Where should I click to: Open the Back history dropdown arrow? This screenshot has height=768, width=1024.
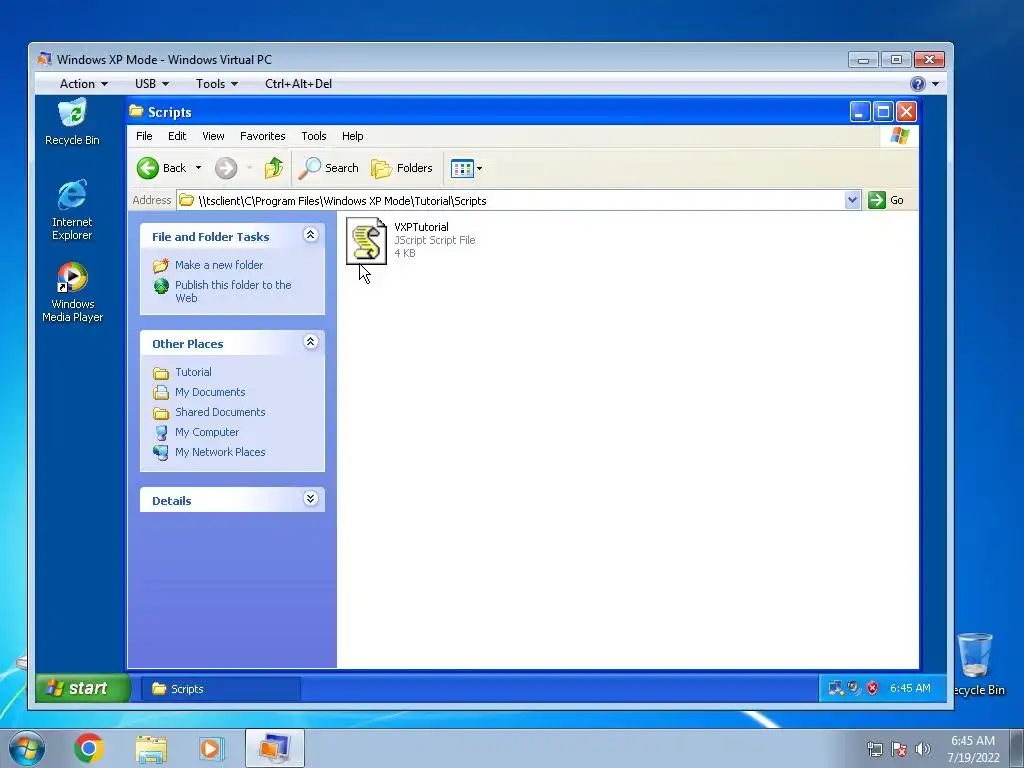pyautogui.click(x=199, y=168)
